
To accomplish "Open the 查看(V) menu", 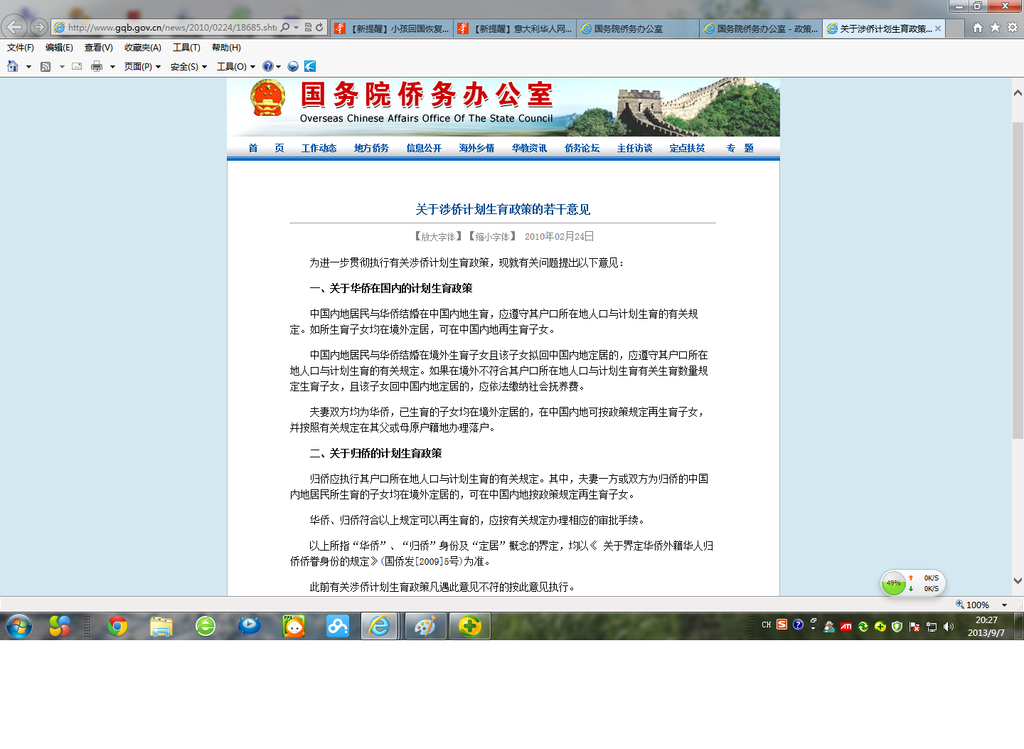I will pyautogui.click(x=99, y=48).
